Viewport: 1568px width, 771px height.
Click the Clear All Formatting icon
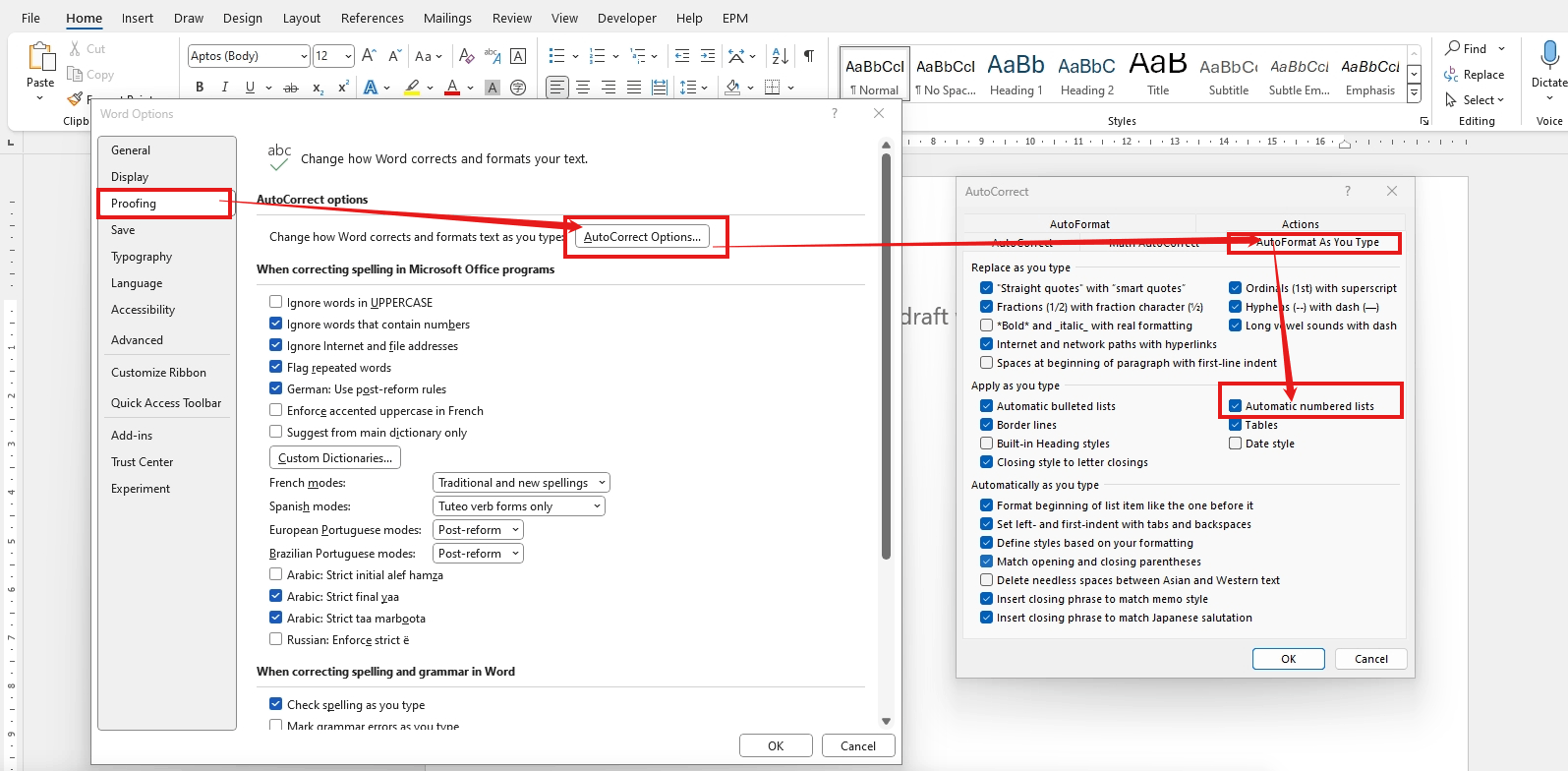pyautogui.click(x=467, y=56)
